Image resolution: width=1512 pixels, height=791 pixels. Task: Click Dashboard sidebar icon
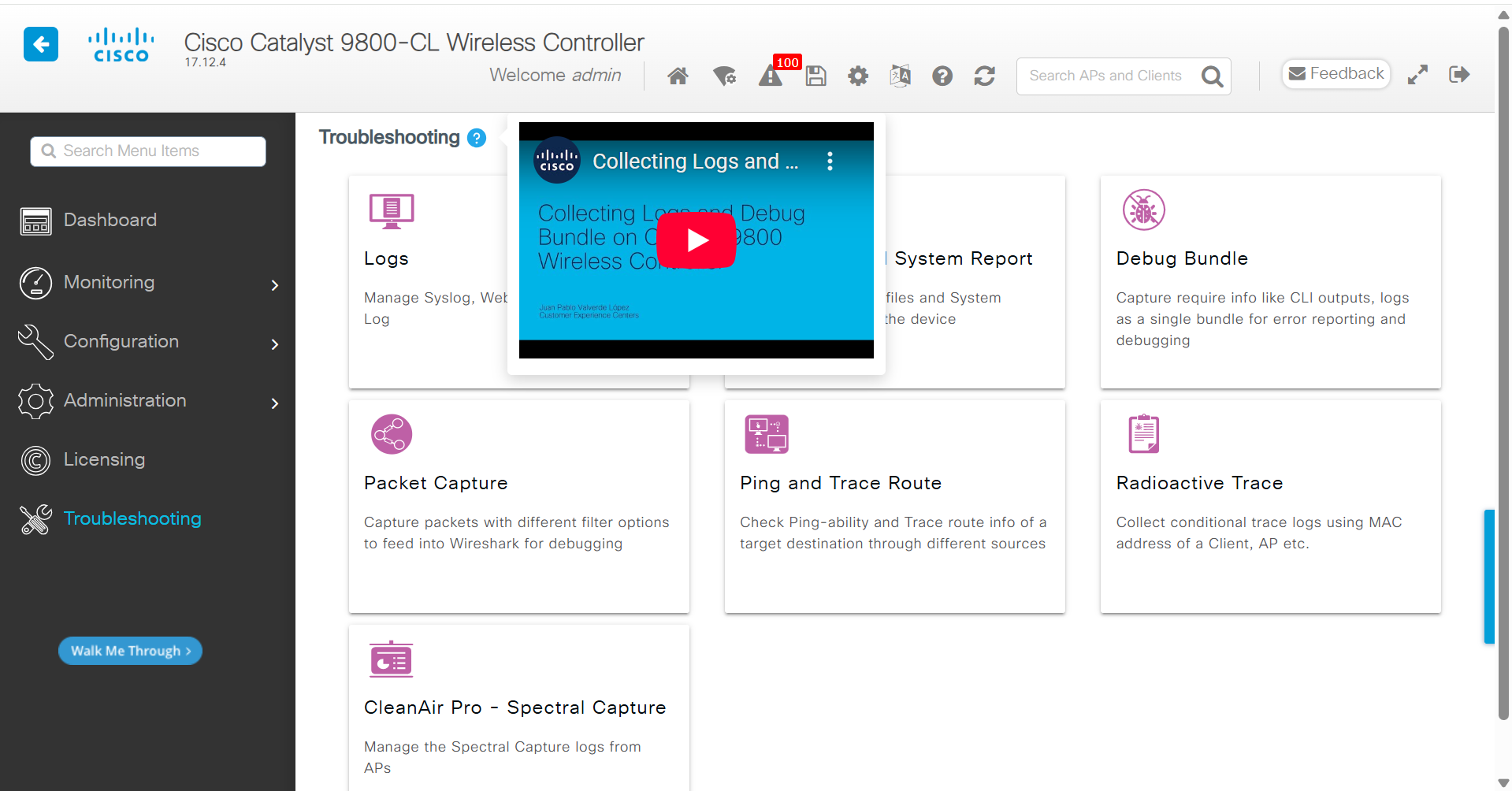(35, 221)
